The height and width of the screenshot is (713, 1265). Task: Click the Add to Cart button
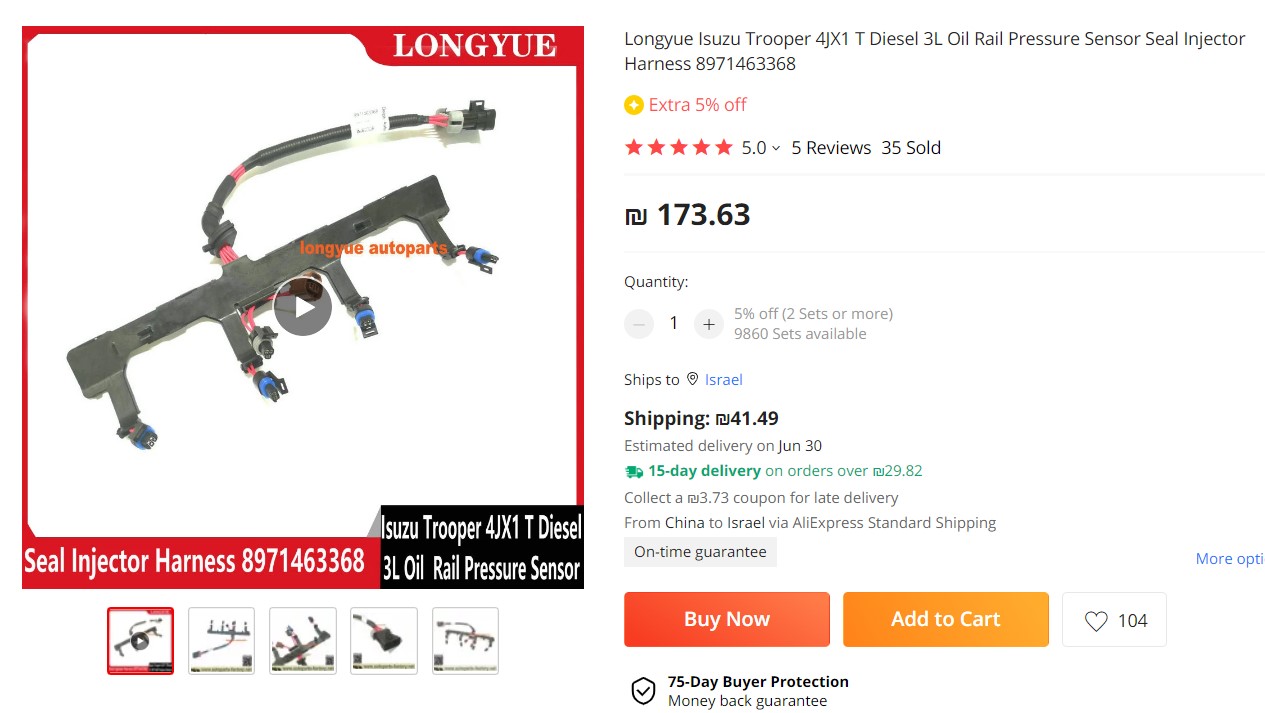click(x=946, y=619)
